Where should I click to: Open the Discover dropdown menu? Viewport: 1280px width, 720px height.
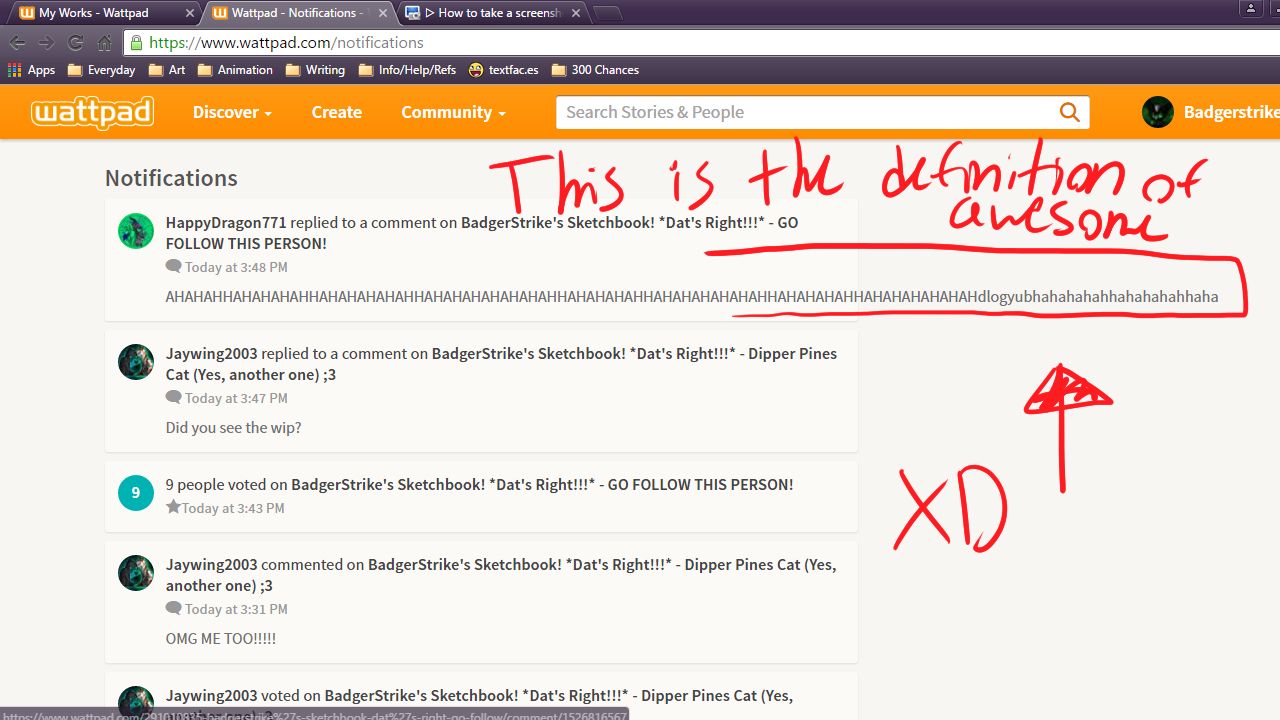[232, 112]
